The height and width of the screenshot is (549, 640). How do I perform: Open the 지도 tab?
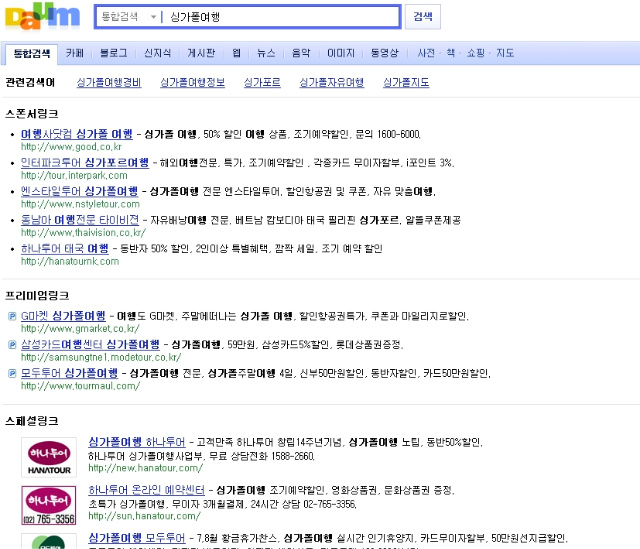click(x=505, y=53)
